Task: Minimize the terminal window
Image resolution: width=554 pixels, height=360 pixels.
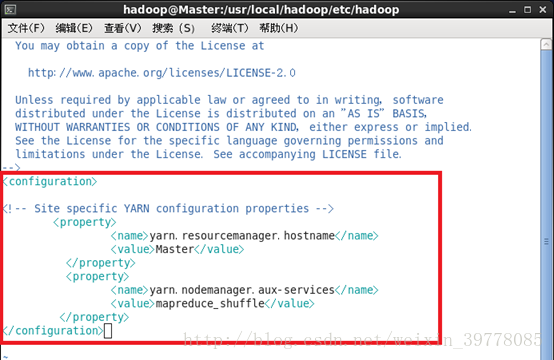Action: point(512,10)
